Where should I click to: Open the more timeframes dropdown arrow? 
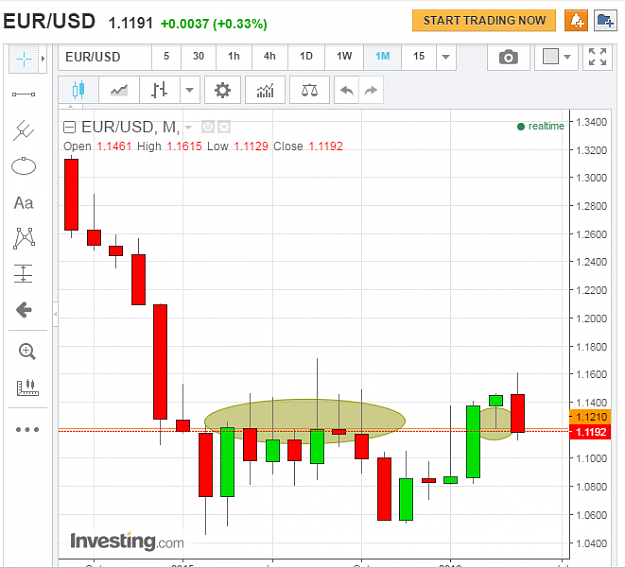pyautogui.click(x=446, y=57)
